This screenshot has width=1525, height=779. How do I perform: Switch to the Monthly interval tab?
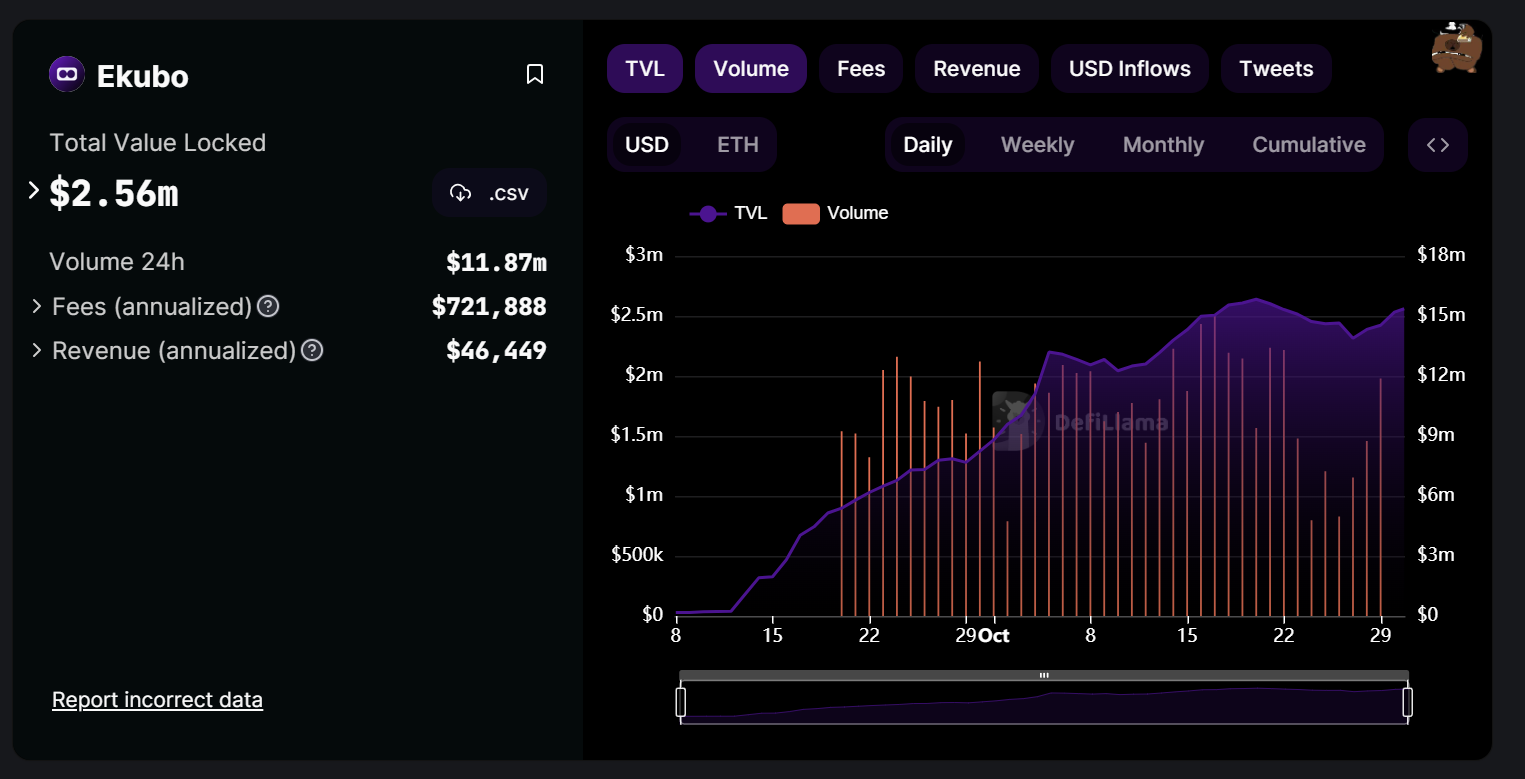1163,145
